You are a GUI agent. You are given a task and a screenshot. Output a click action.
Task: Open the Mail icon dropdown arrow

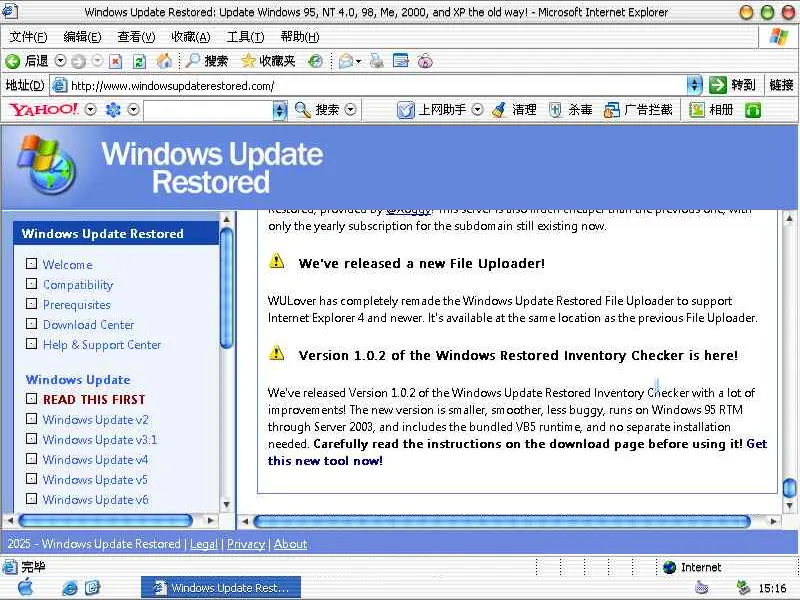pos(359,62)
